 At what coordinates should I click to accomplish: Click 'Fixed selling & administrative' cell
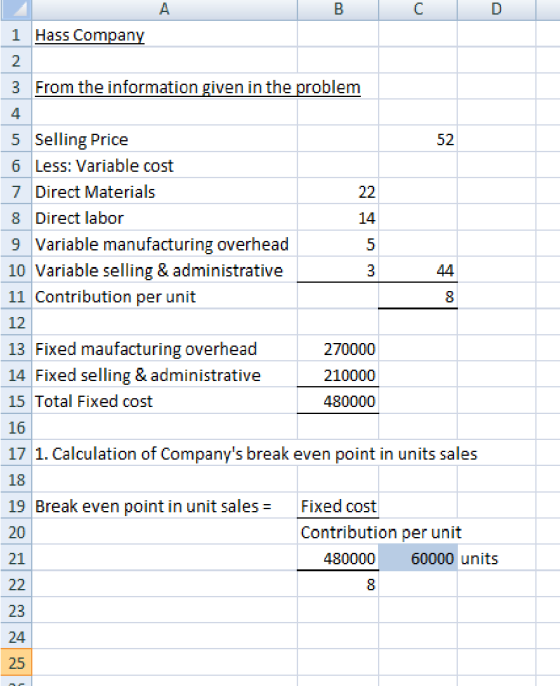pos(164,375)
